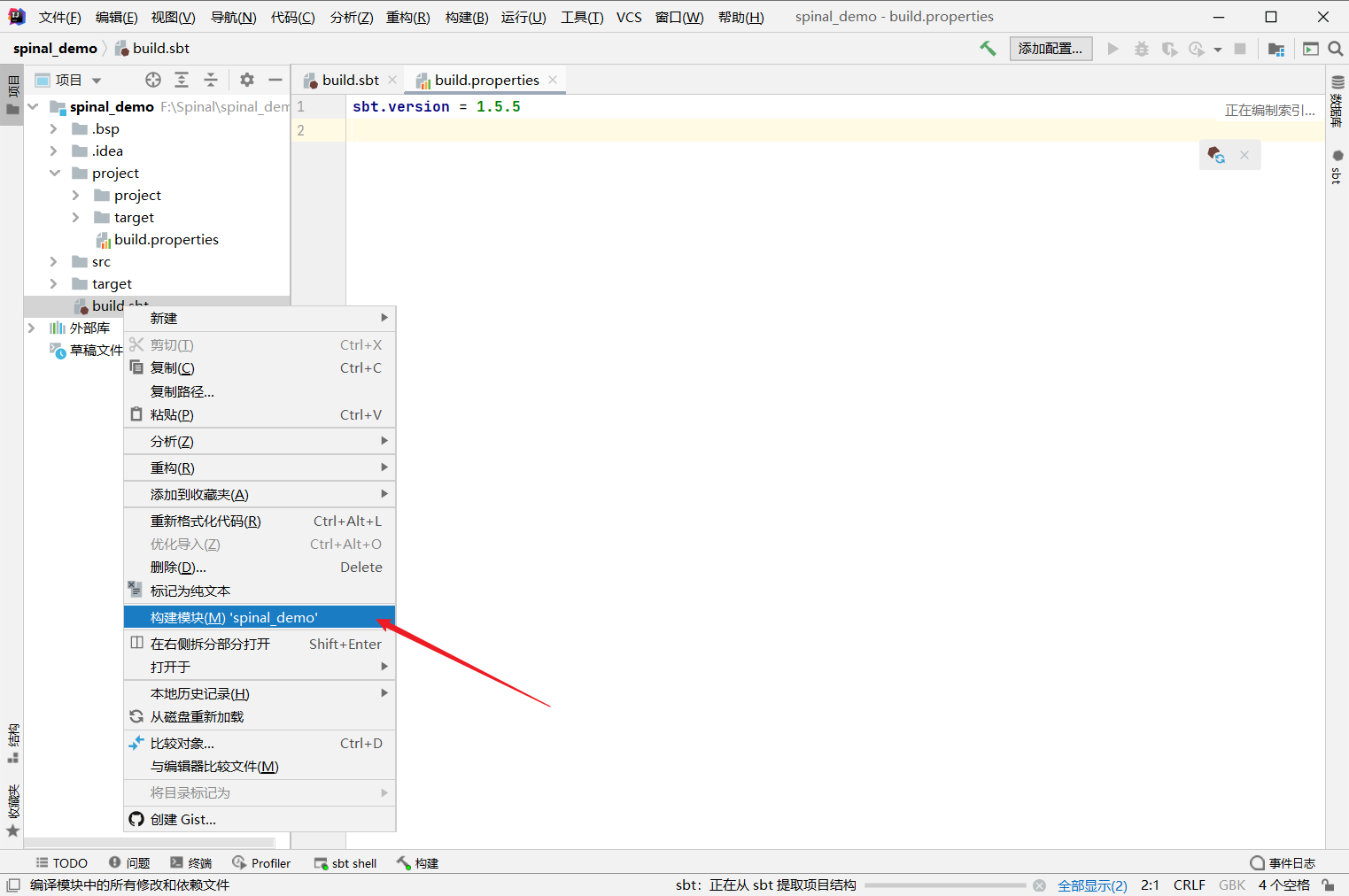1349x896 pixels.
Task: Click line 2 in the build.properties editor
Action: pos(399,130)
